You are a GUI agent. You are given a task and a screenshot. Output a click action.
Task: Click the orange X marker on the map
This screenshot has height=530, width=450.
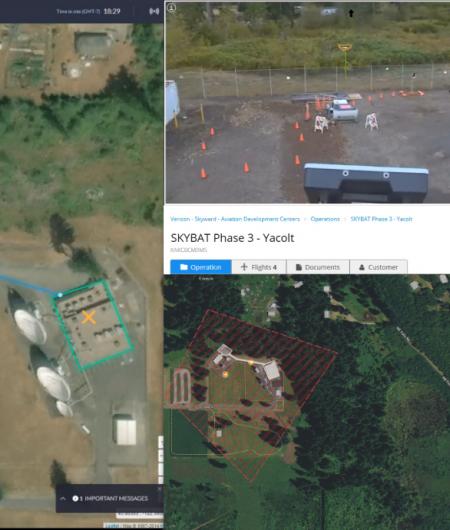pyautogui.click(x=89, y=317)
